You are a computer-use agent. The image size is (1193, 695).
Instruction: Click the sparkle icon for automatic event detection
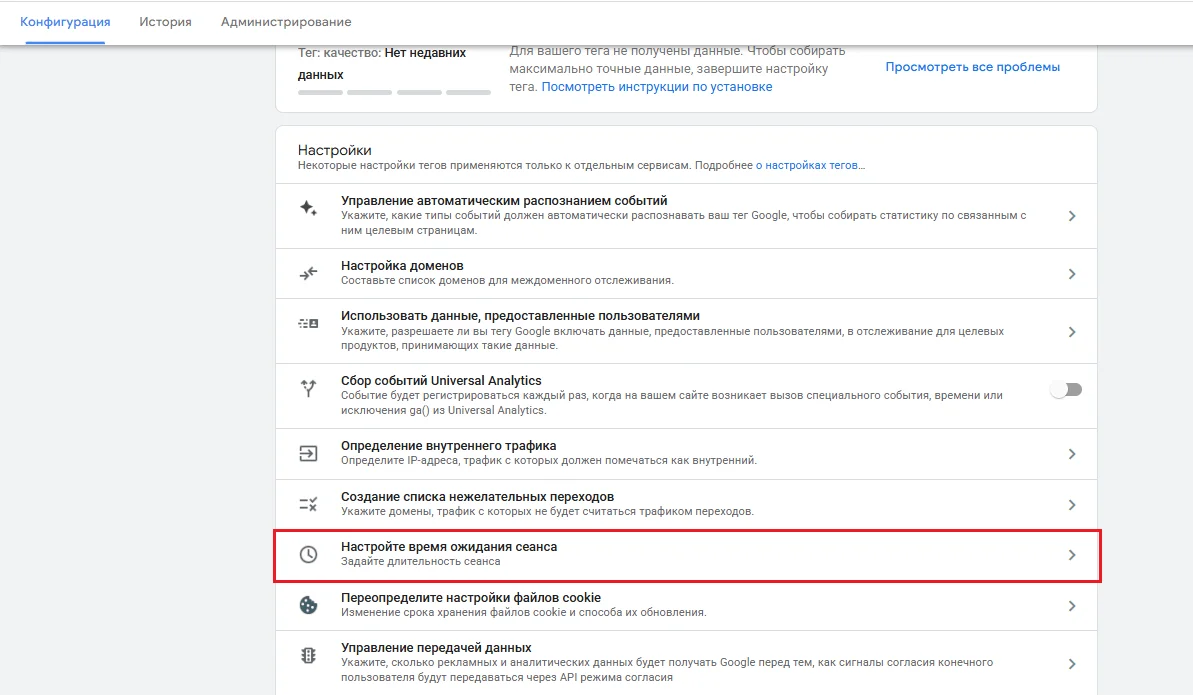(x=308, y=208)
